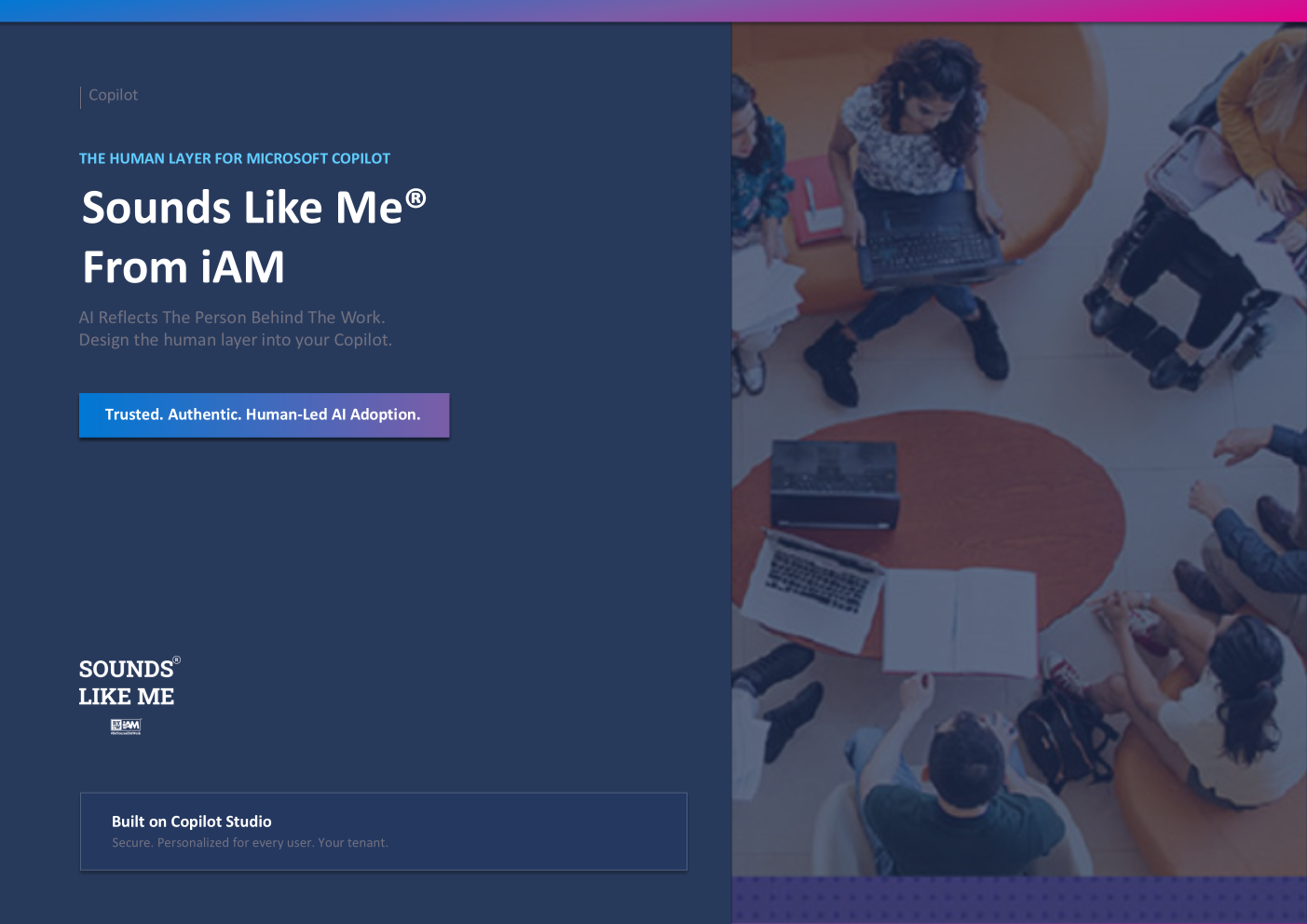This screenshot has height=924, width=1307.
Task: Click "Secure. Personalized for every user. Your tenant."
Action: pyautogui.click(x=250, y=843)
